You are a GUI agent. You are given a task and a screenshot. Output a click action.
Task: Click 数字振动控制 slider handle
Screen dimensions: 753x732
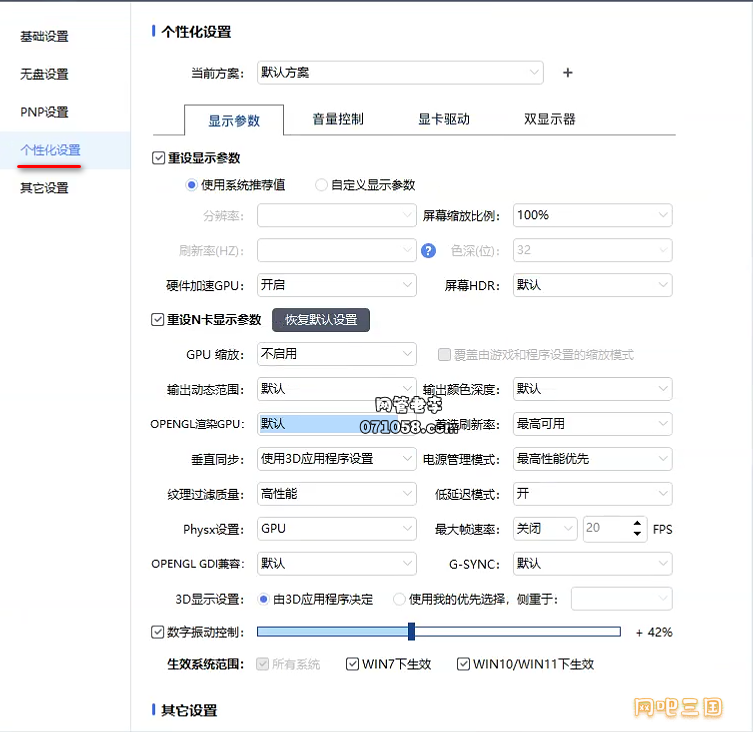pos(411,631)
